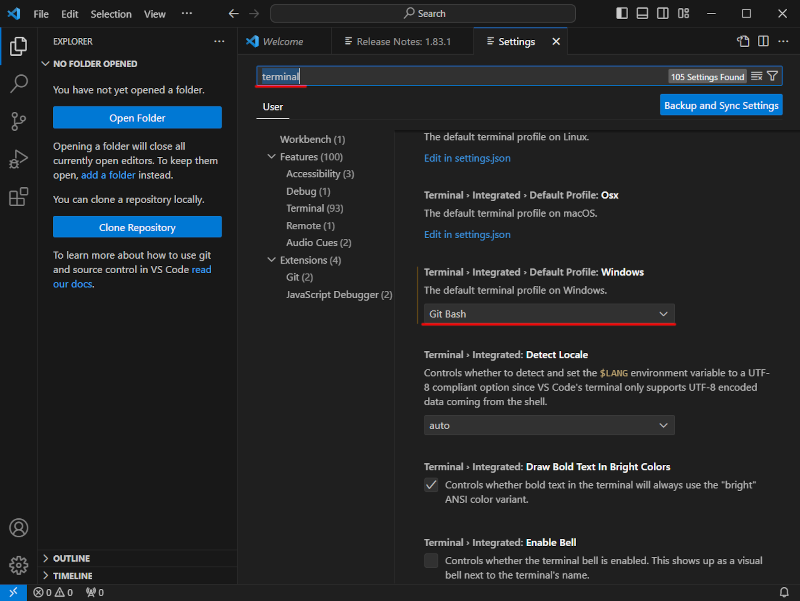Split the editor to the right
The height and width of the screenshot is (601, 800).
763,41
